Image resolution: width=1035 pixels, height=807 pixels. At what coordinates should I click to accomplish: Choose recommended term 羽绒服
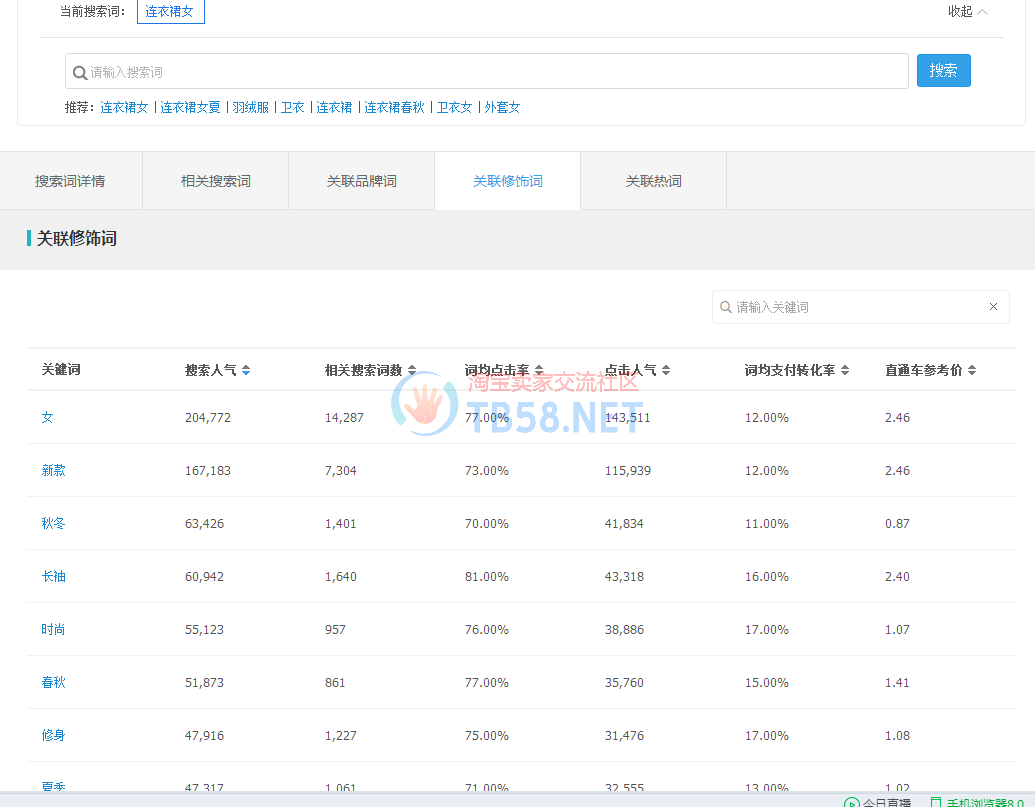pyautogui.click(x=251, y=107)
